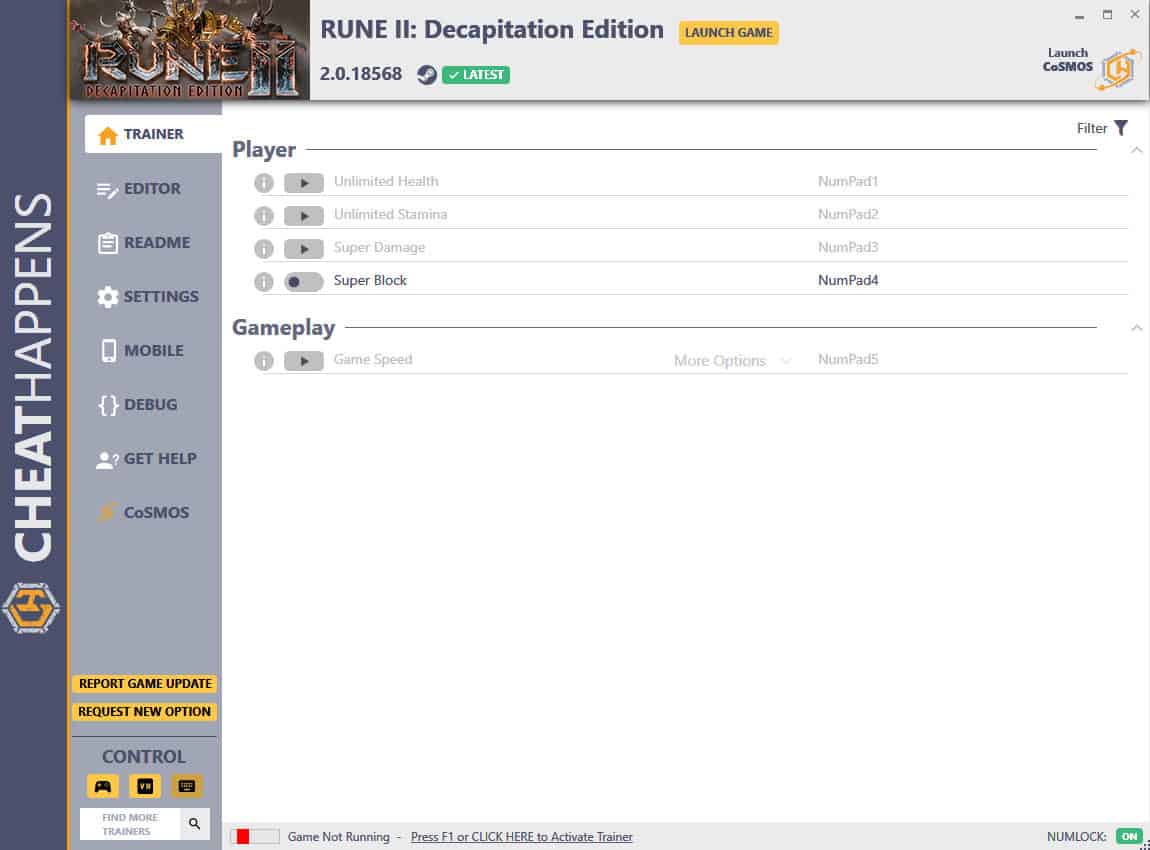
Task: Select the gamepad control icon
Action: [x=103, y=786]
